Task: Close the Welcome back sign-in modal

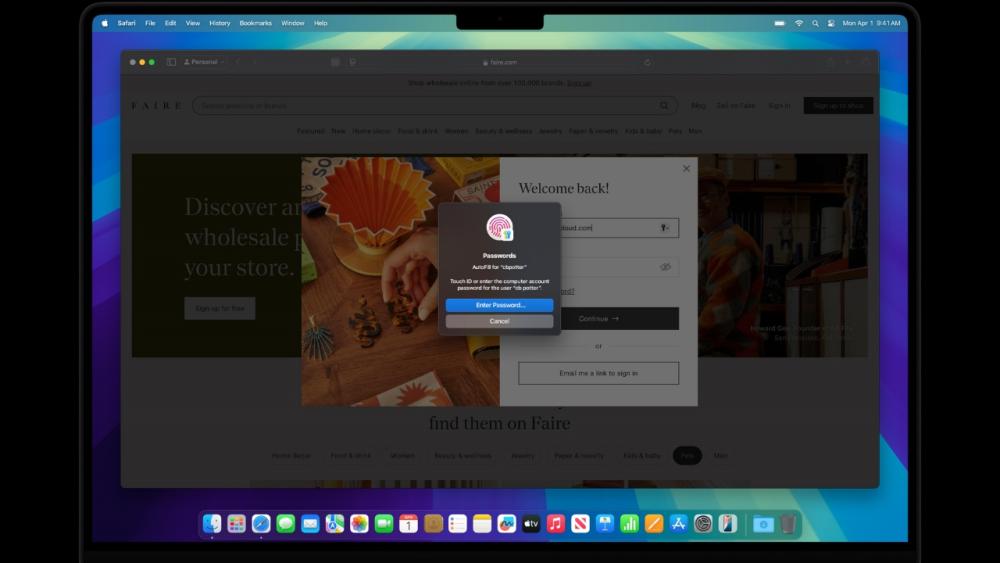Action: [x=686, y=168]
